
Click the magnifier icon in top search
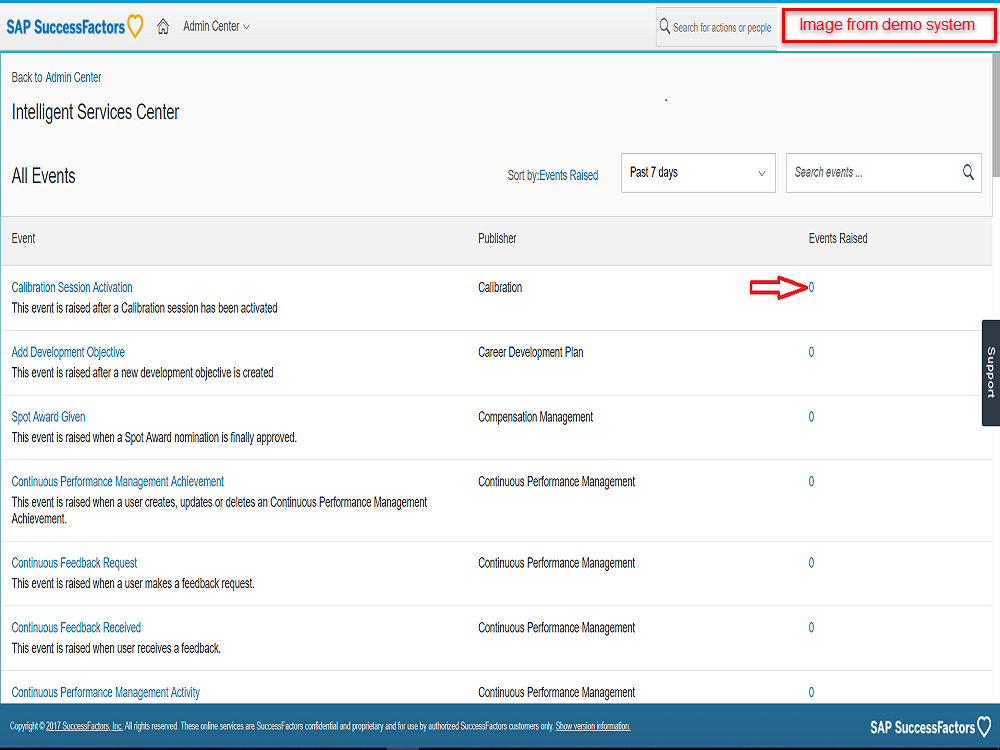(665, 27)
